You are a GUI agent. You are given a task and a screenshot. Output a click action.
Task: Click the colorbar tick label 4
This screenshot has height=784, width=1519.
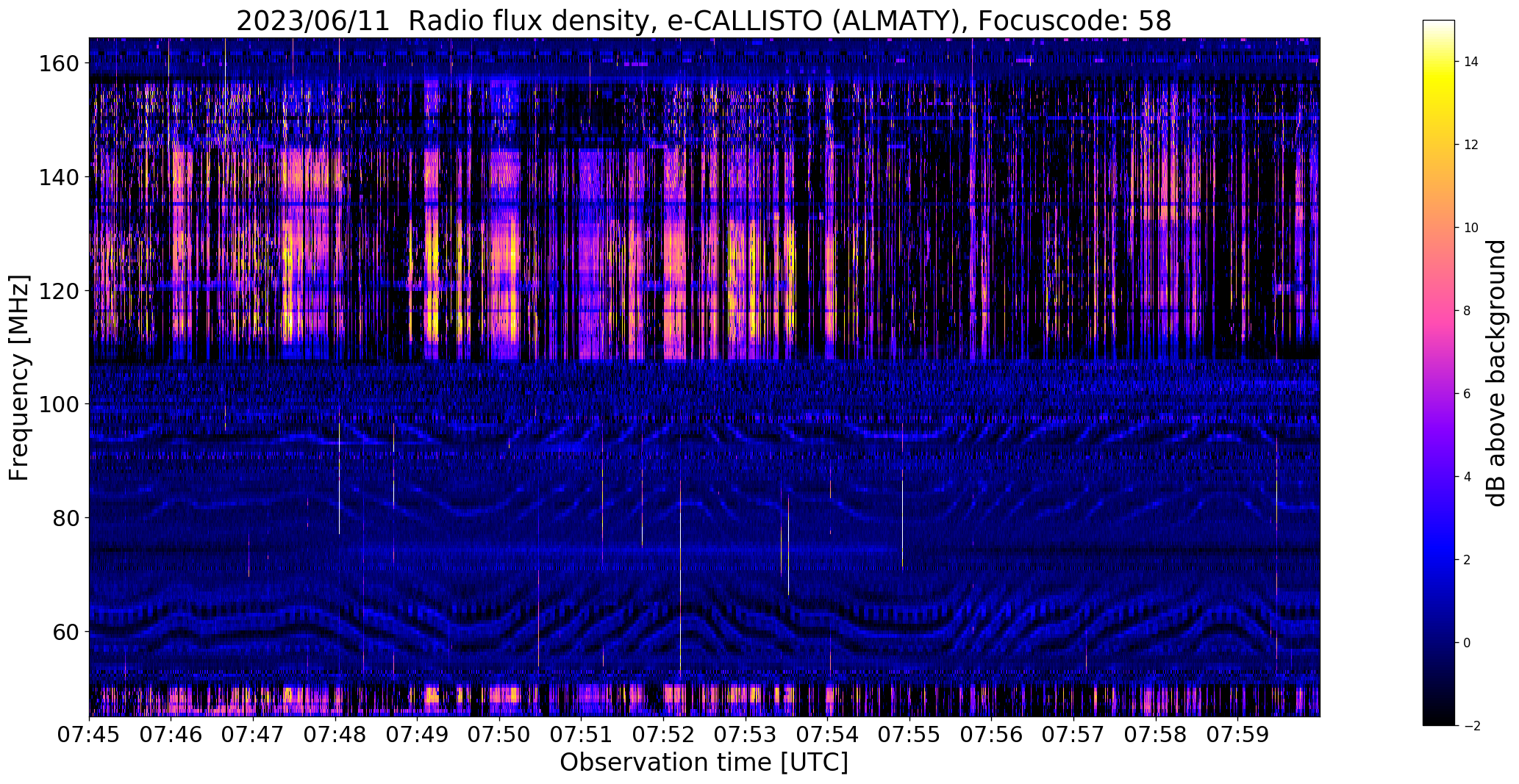pyautogui.click(x=1468, y=477)
